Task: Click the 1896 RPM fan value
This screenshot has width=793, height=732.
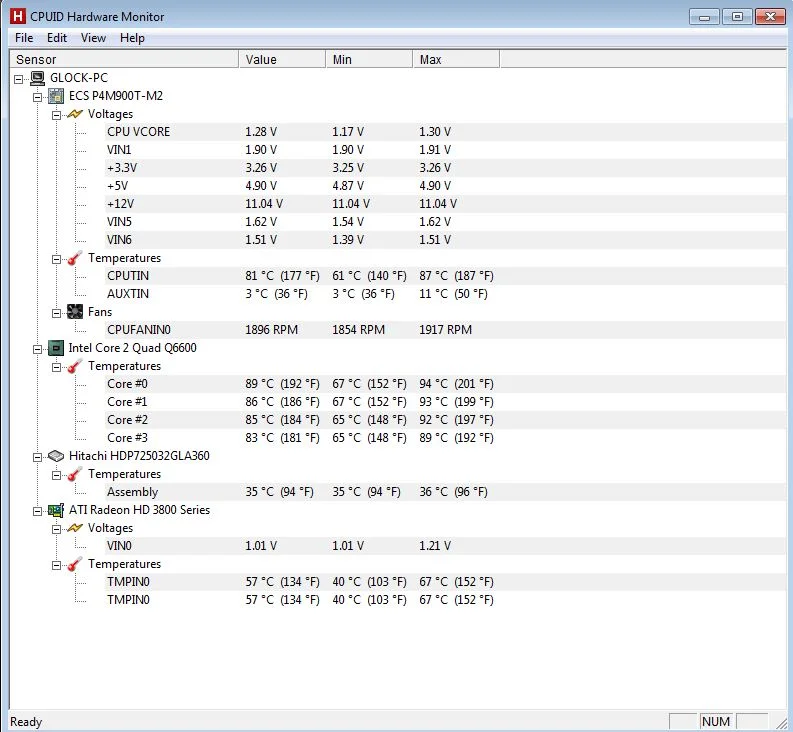Action: [x=272, y=330]
